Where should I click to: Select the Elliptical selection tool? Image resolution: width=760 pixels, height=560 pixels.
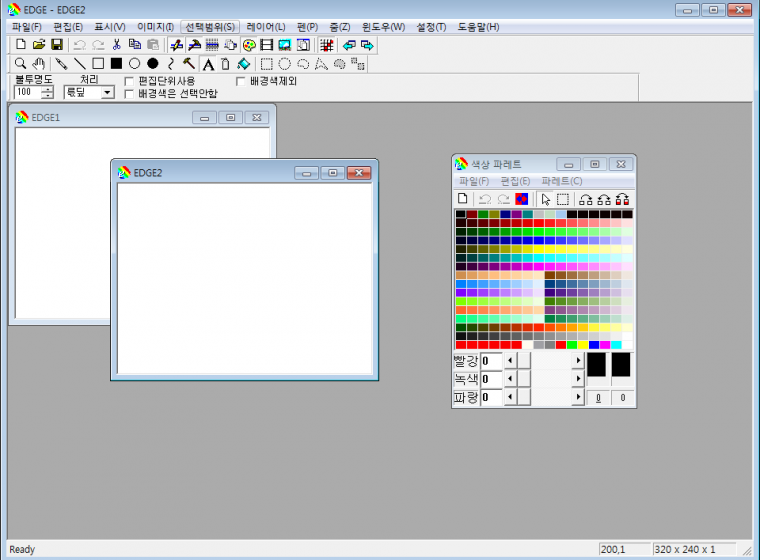285,64
